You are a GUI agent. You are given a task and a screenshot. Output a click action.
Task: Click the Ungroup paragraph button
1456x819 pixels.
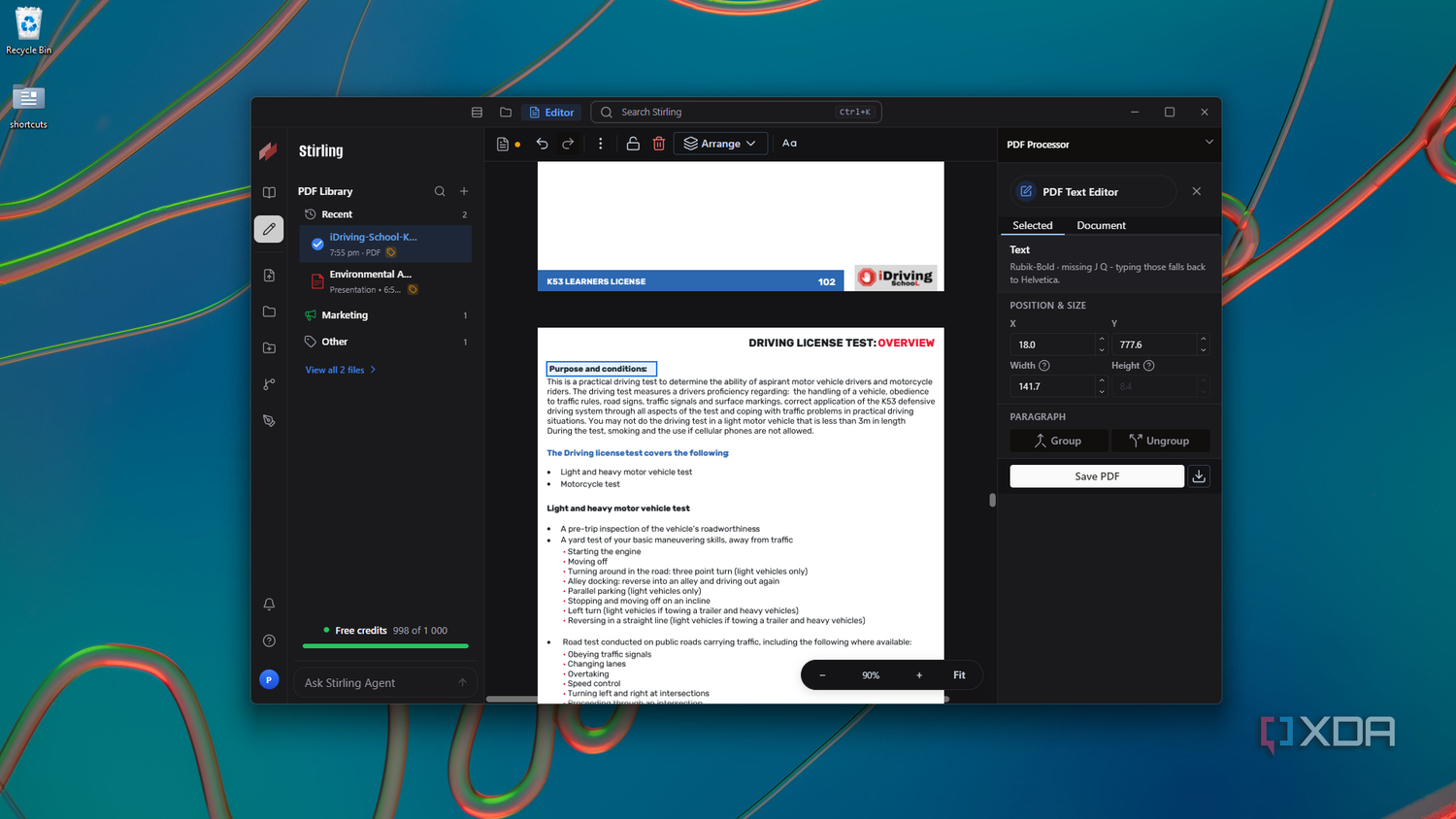[1161, 441]
